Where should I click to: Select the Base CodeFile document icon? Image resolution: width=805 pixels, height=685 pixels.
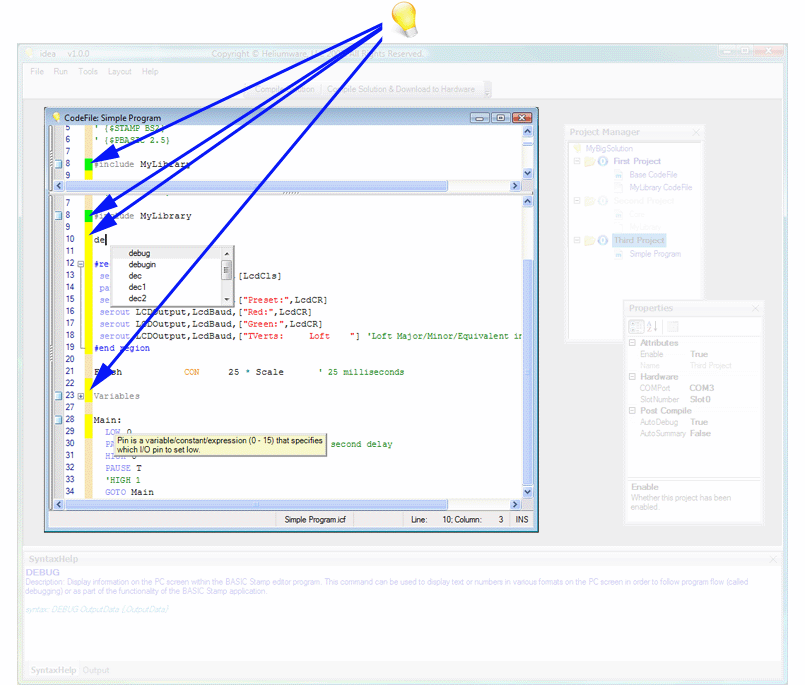tap(620, 175)
